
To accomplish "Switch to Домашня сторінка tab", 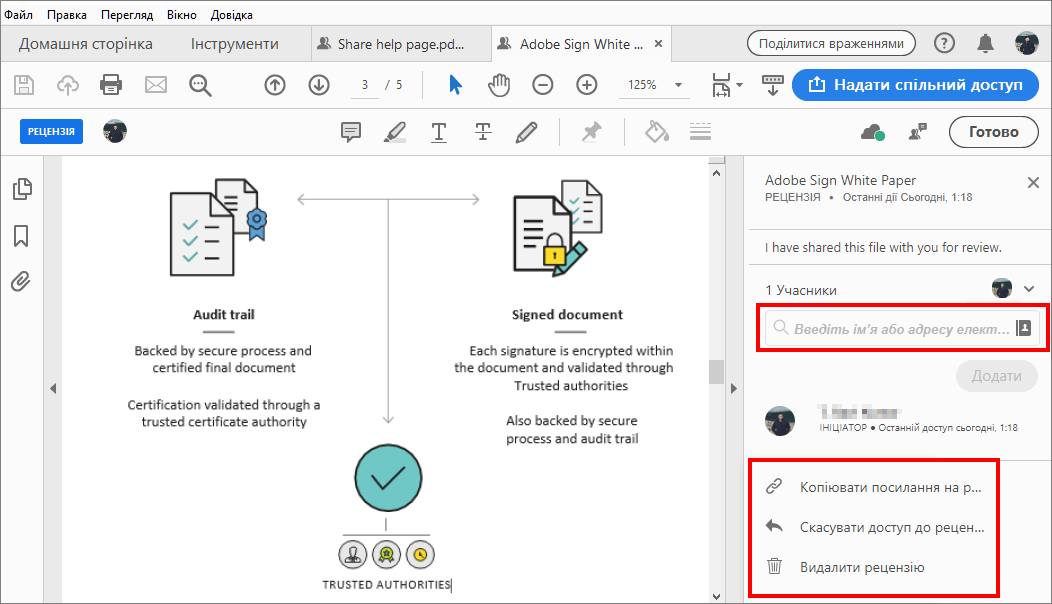I will point(86,44).
